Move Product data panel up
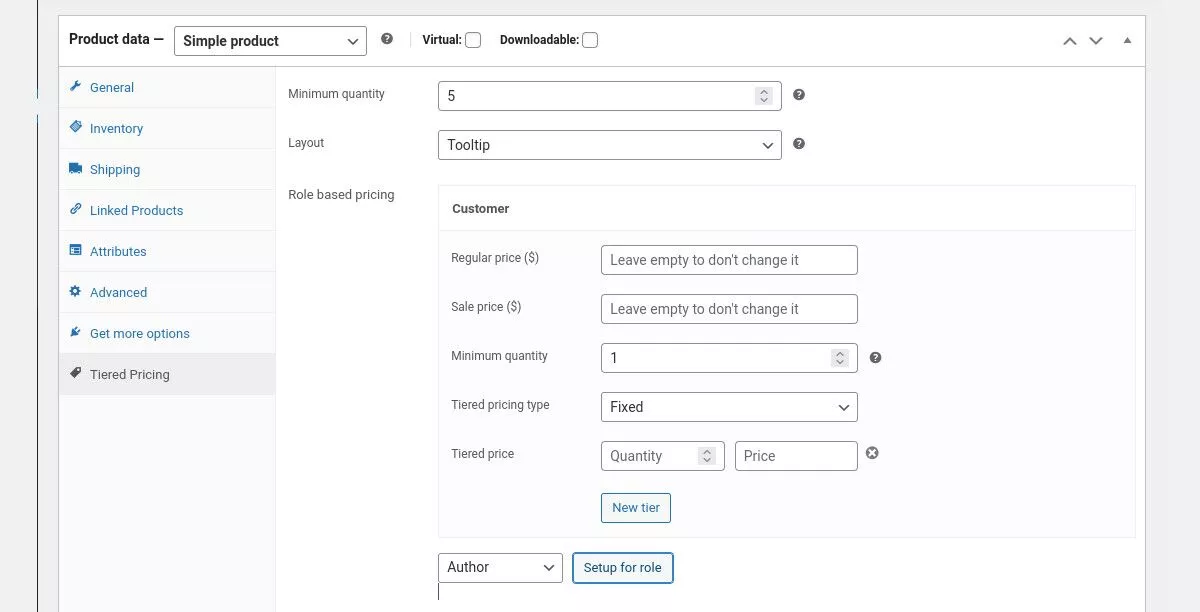The height and width of the screenshot is (612, 1200). point(1069,41)
